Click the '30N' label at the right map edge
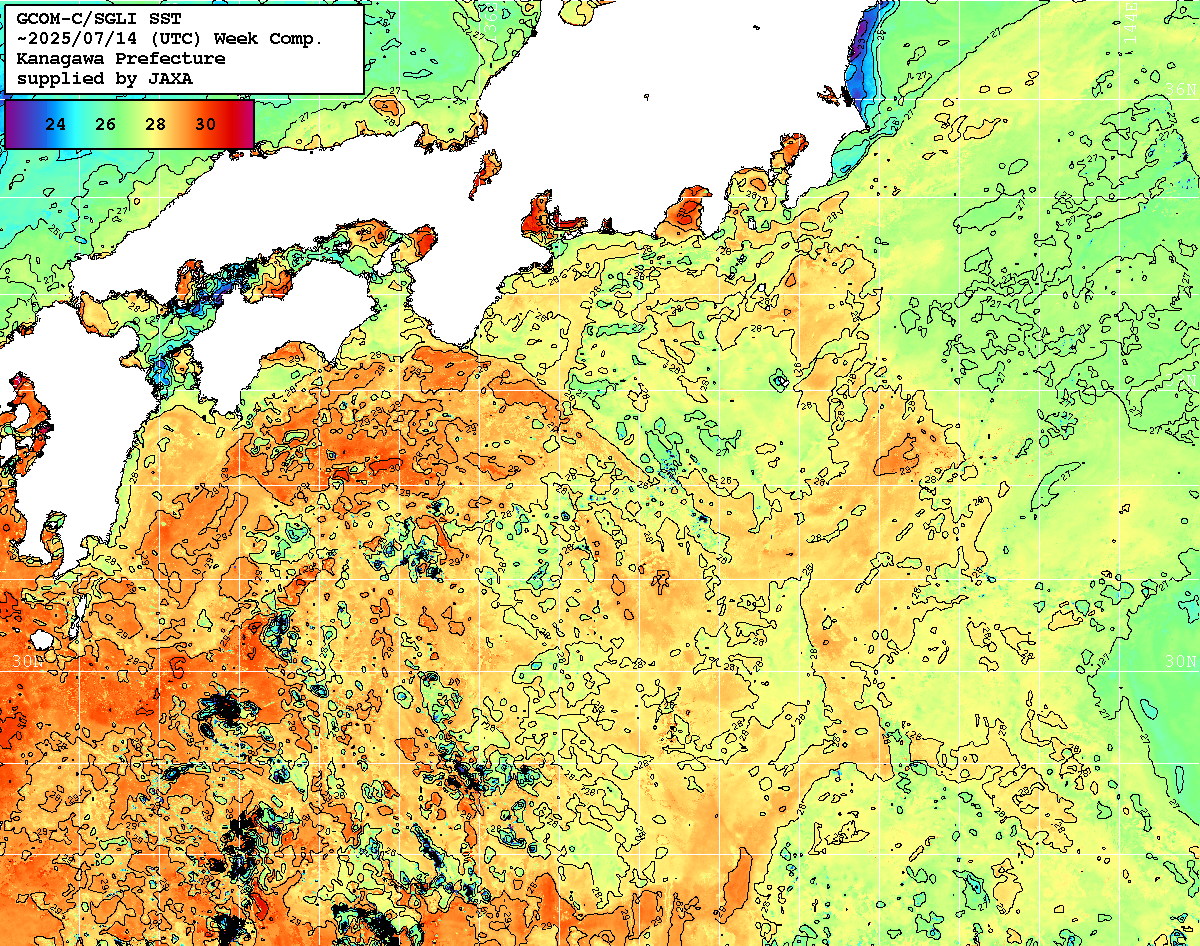Viewport: 1200px width, 946px height. 1181,661
